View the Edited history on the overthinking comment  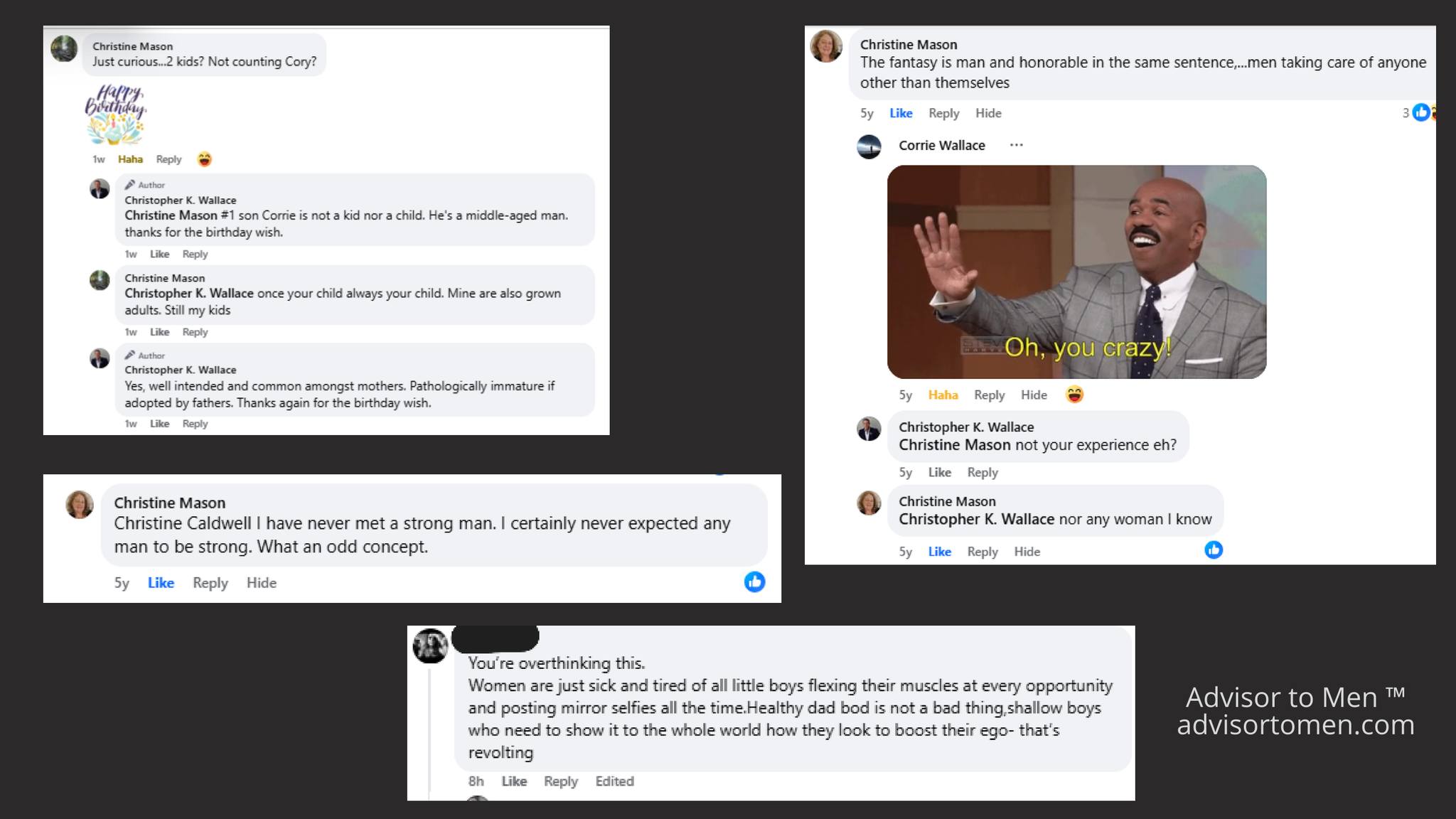614,781
